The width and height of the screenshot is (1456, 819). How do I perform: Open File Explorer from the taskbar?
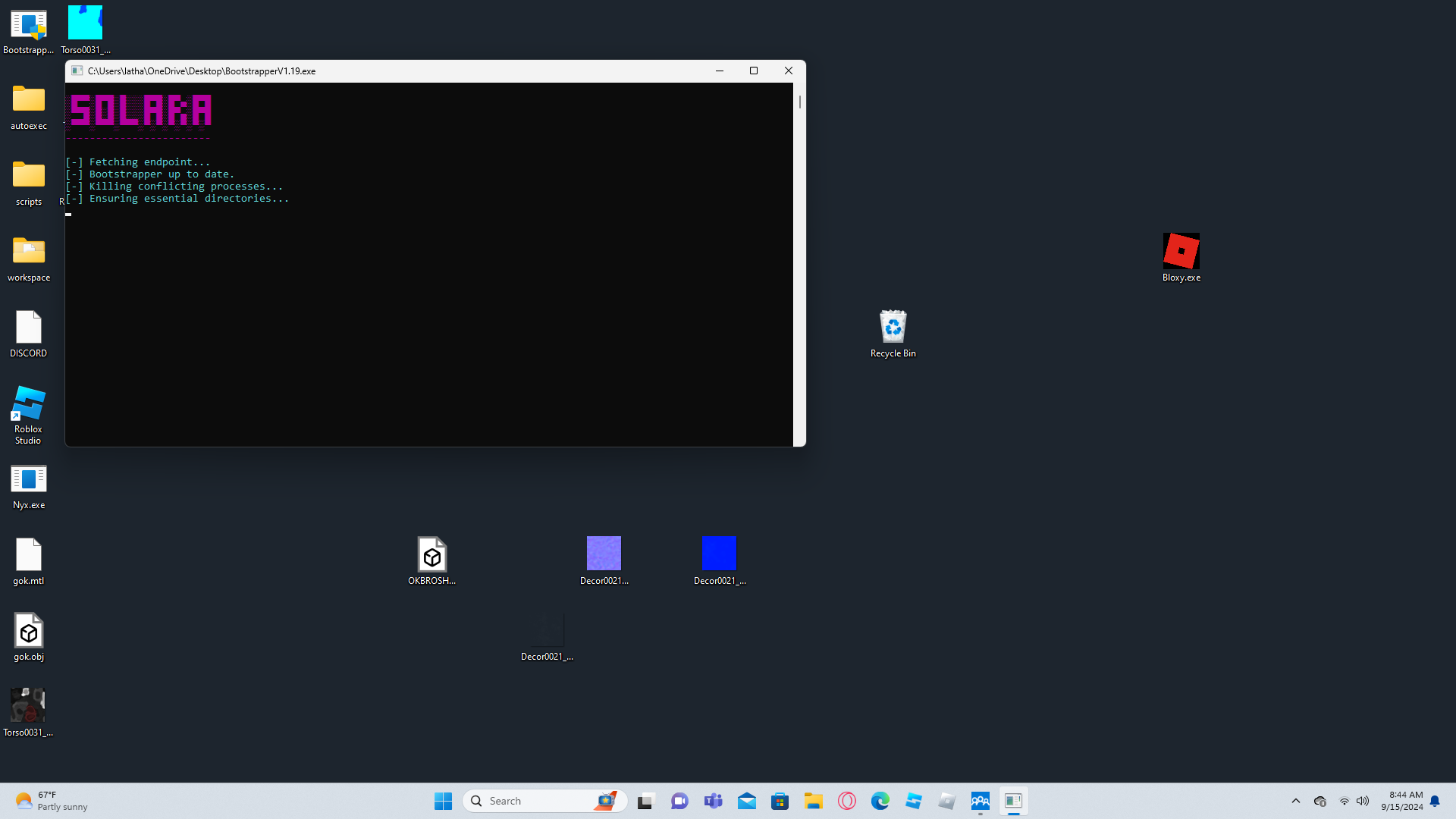coord(813,801)
